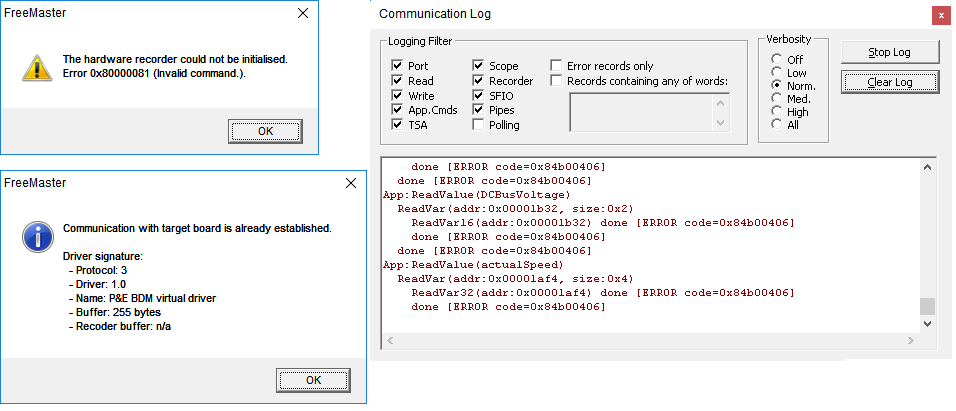Click the log horizontal scrollbar left arrow

click(x=390, y=340)
